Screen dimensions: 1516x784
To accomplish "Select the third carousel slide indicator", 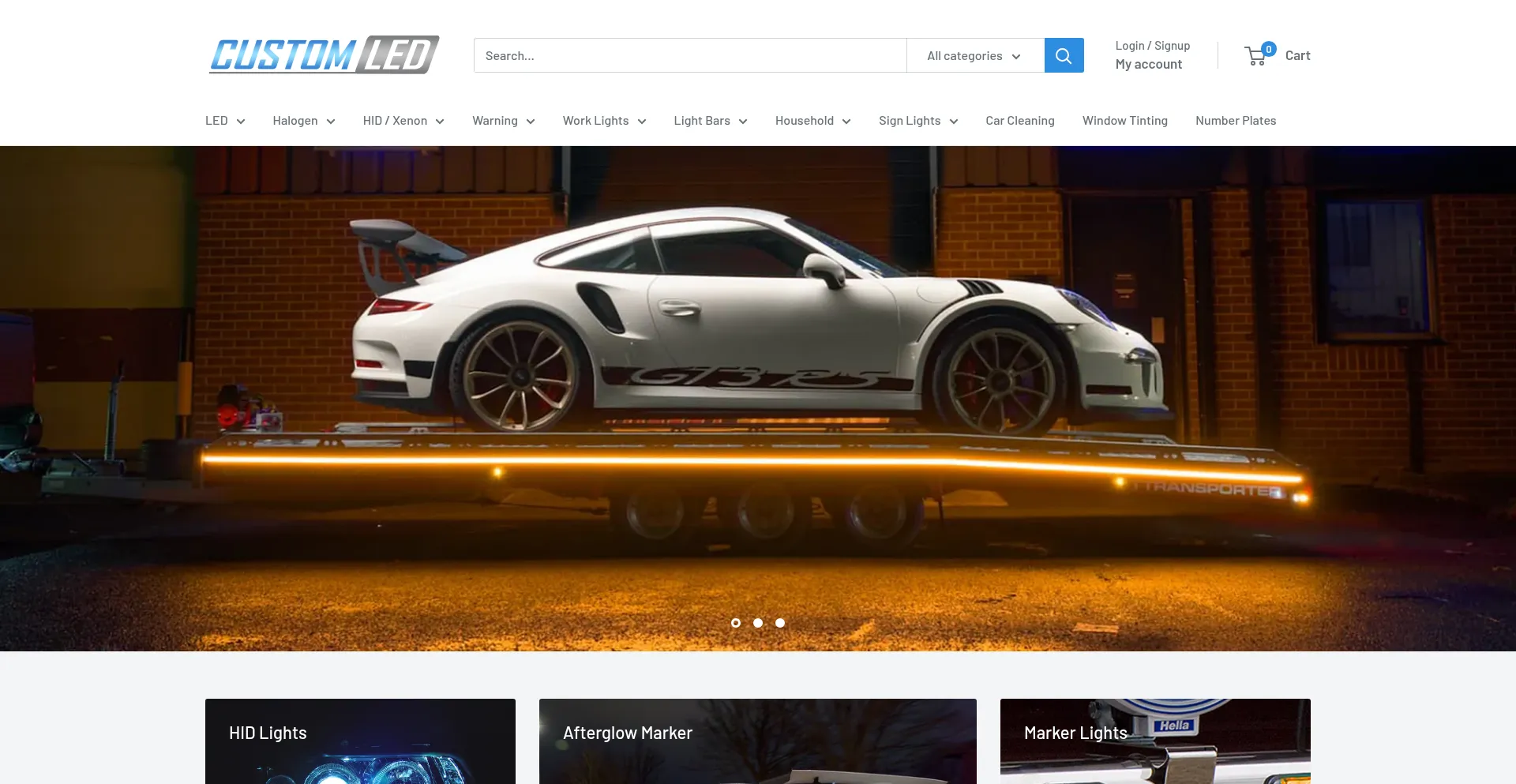I will [x=779, y=623].
